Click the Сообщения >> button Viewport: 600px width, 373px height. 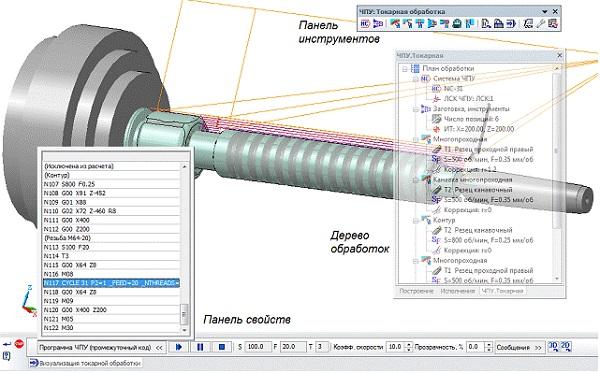point(518,347)
